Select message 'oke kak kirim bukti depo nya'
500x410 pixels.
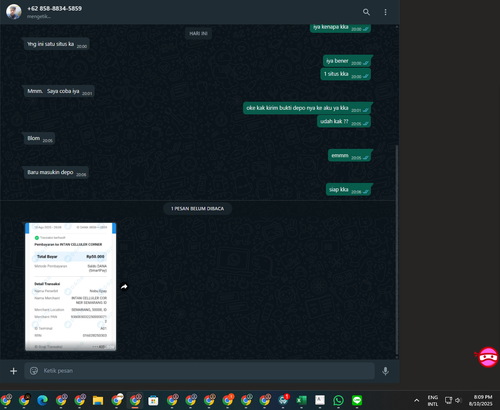tap(307, 108)
